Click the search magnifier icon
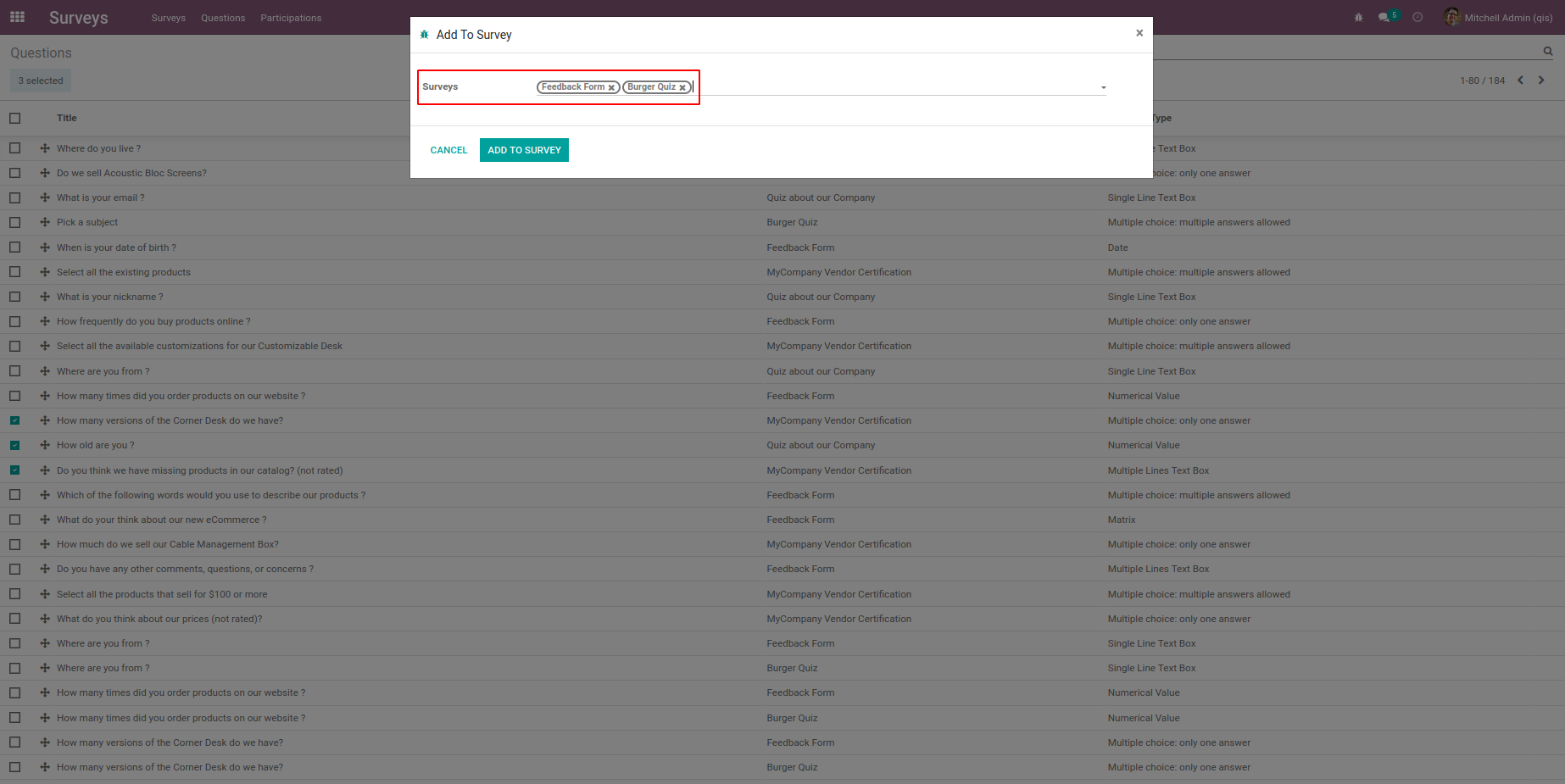 (1548, 51)
